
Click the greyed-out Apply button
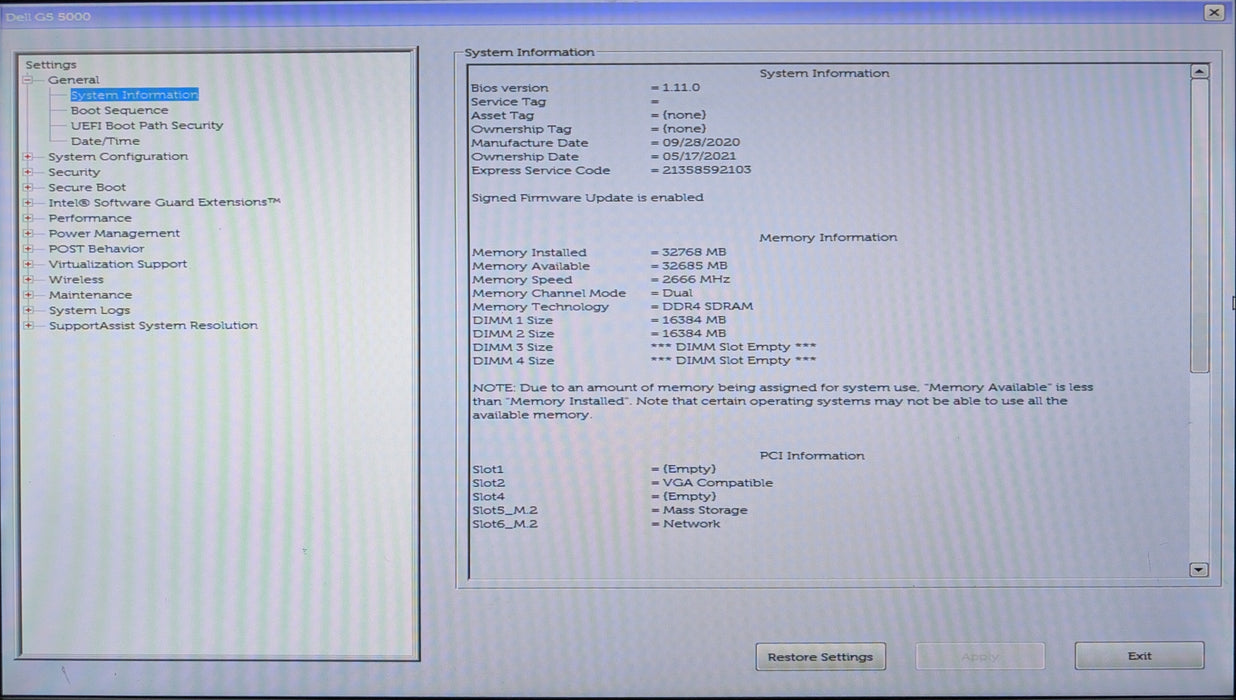(980, 657)
